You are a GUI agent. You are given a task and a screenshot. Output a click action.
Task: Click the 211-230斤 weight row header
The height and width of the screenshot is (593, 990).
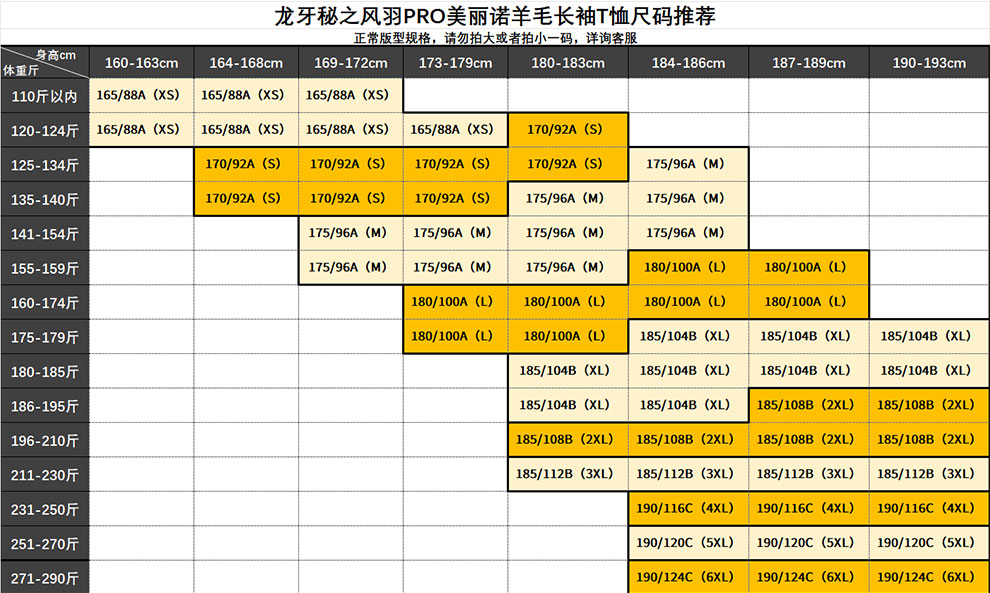click(45, 474)
